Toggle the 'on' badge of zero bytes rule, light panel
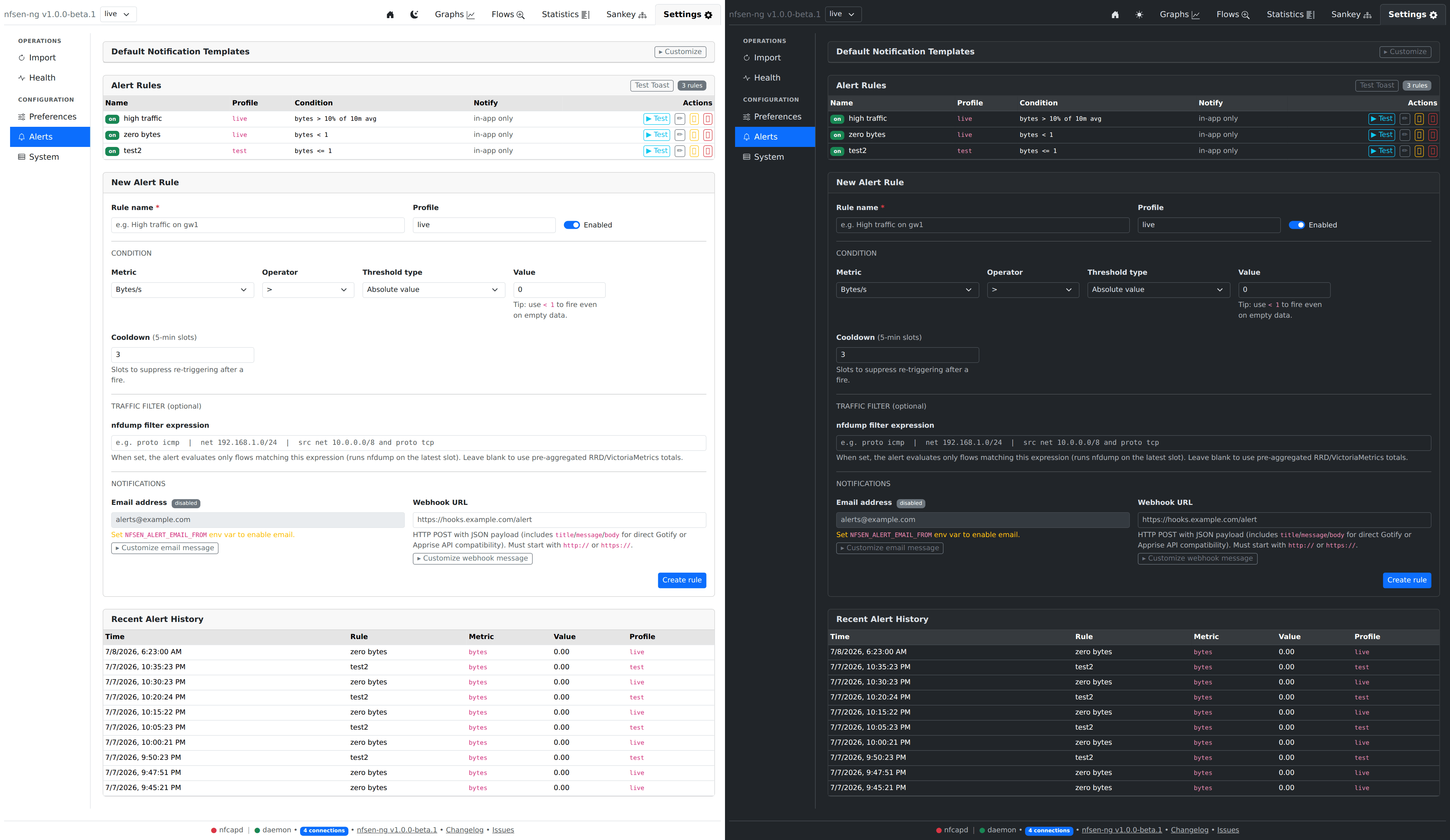This screenshot has height=840, width=1450. click(112, 135)
